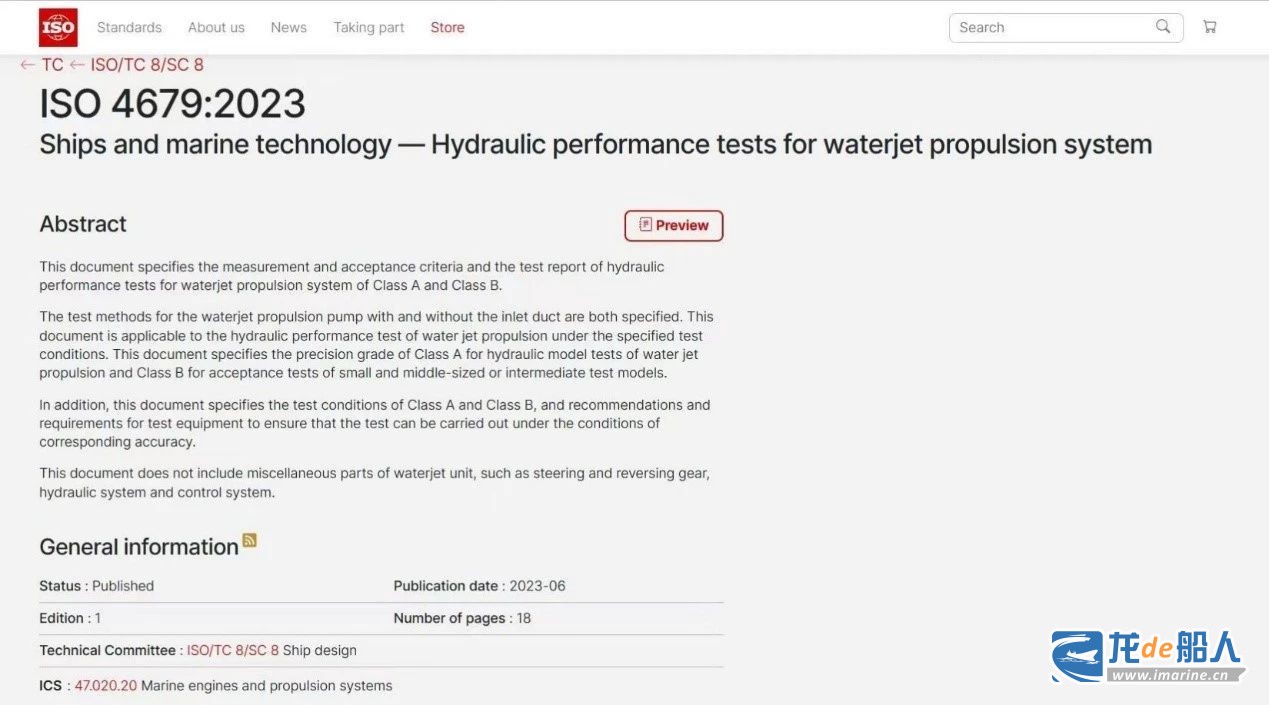Image resolution: width=1269 pixels, height=705 pixels.
Task: Focus the Search input field
Action: coord(1050,28)
